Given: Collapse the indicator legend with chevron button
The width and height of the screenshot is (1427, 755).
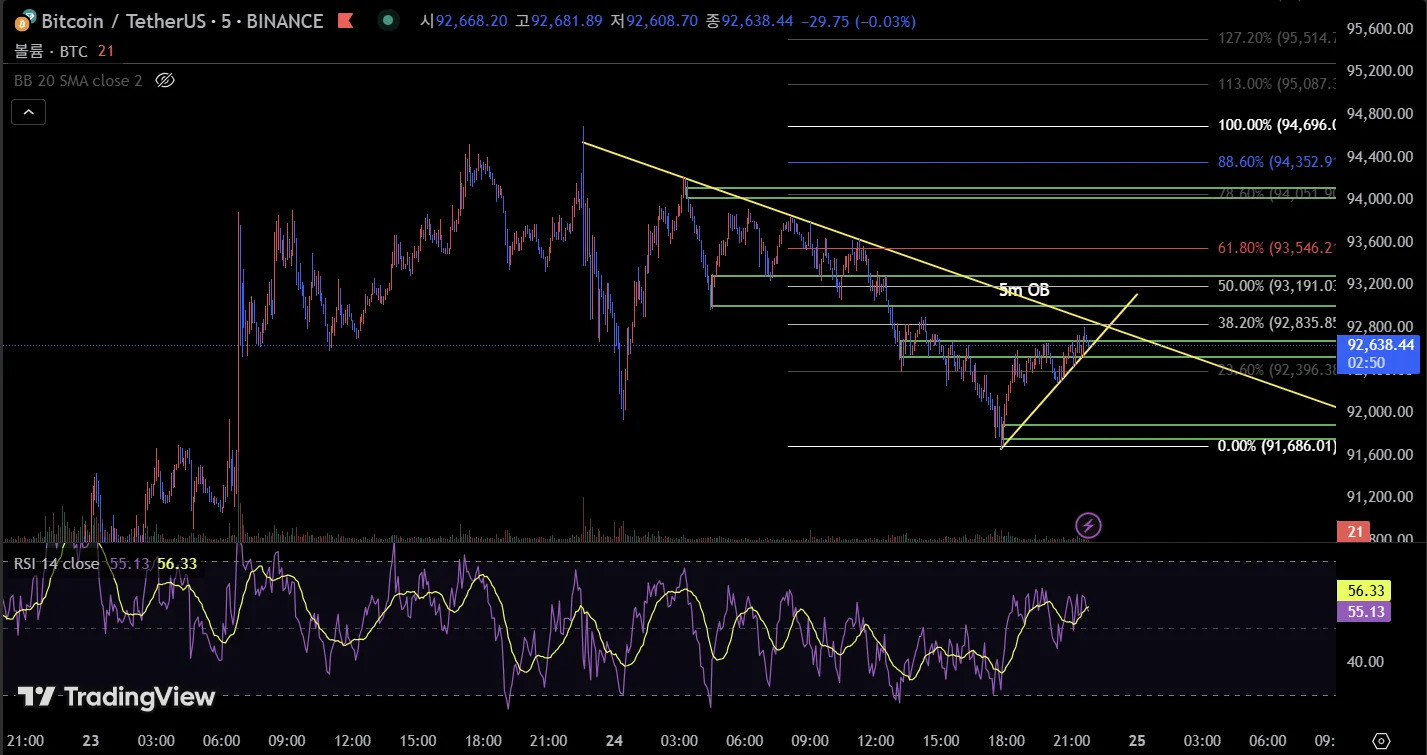Looking at the screenshot, I should click(28, 112).
